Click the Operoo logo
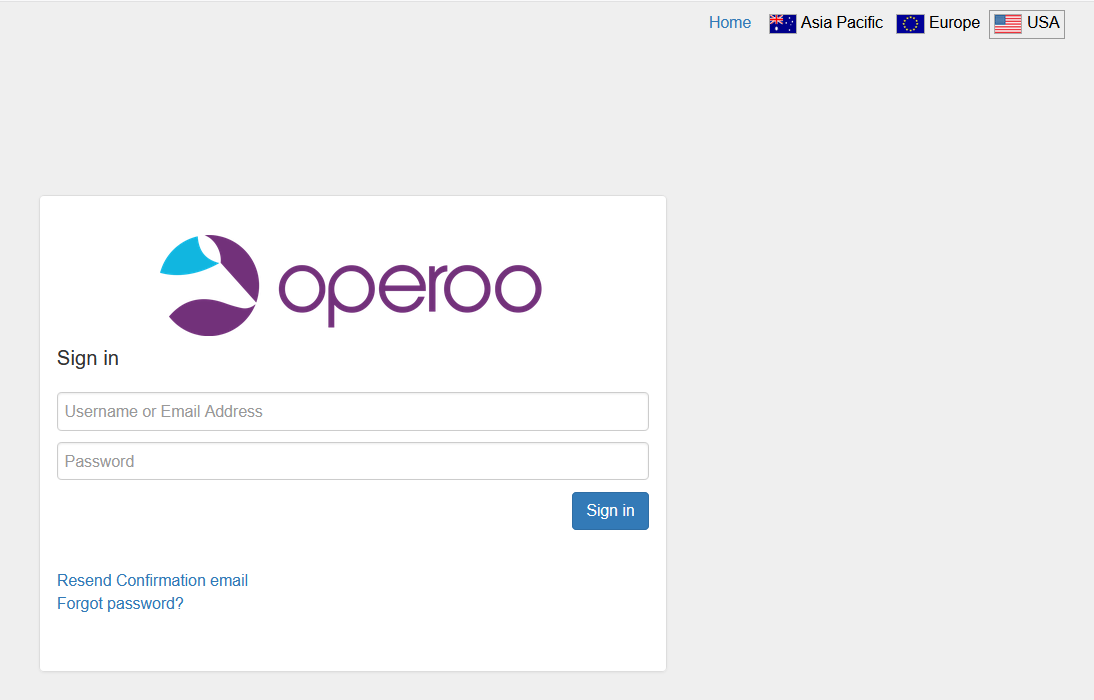This screenshot has width=1094, height=700. click(351, 285)
